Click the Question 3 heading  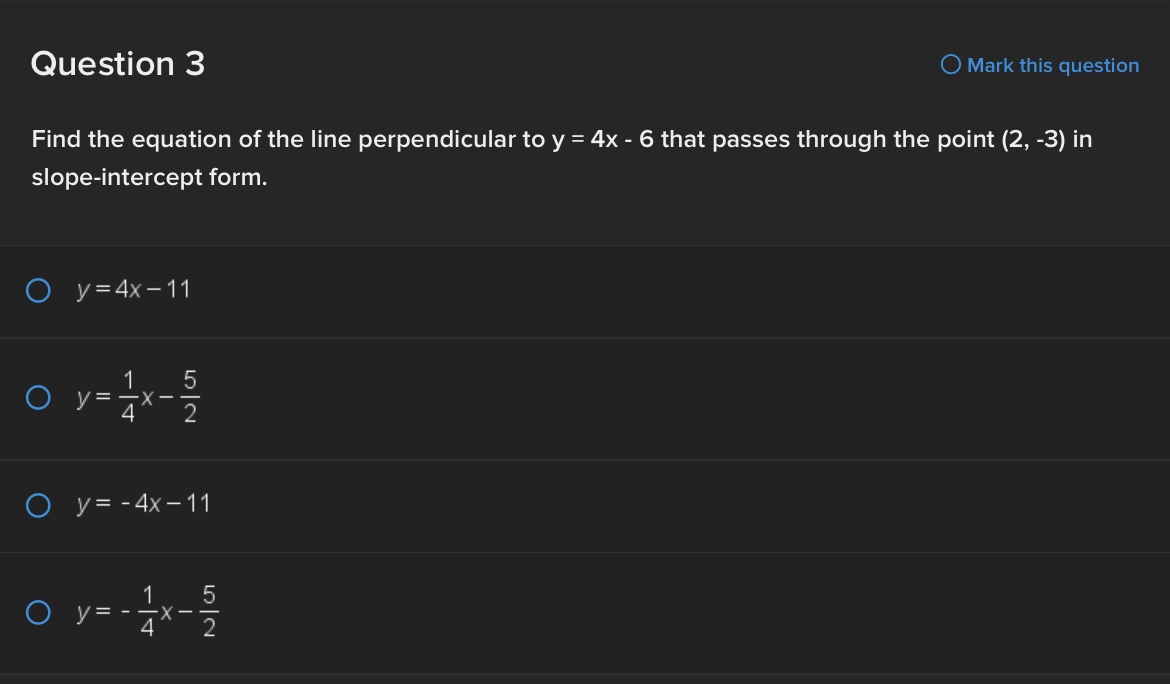pos(116,63)
